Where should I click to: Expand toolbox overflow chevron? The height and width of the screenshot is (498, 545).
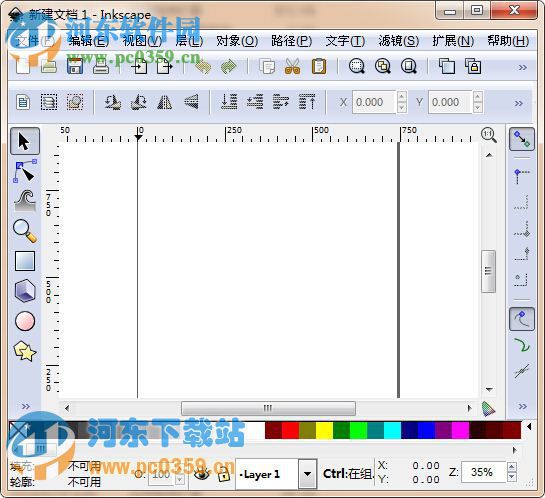[x=25, y=406]
